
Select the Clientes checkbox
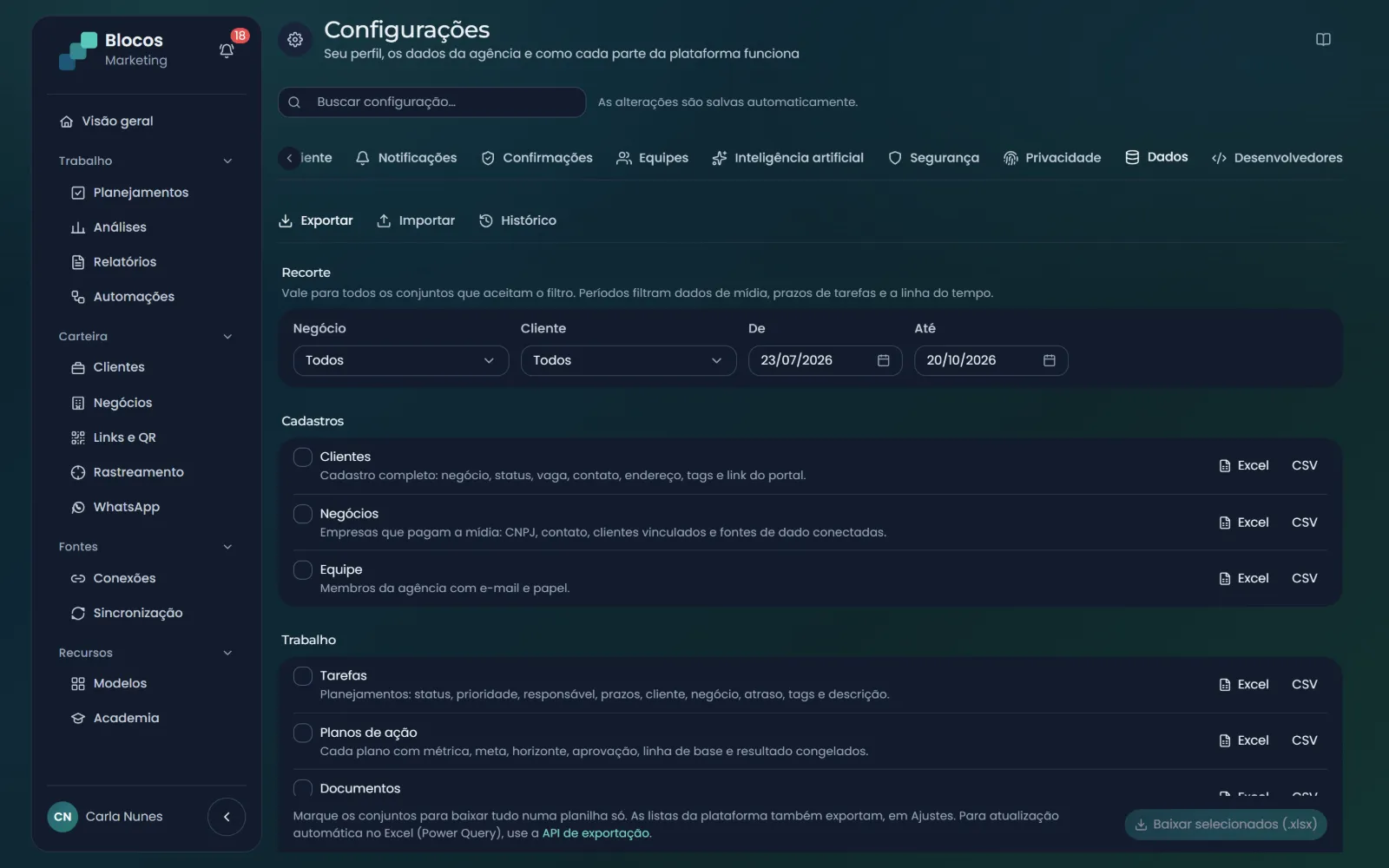(302, 457)
